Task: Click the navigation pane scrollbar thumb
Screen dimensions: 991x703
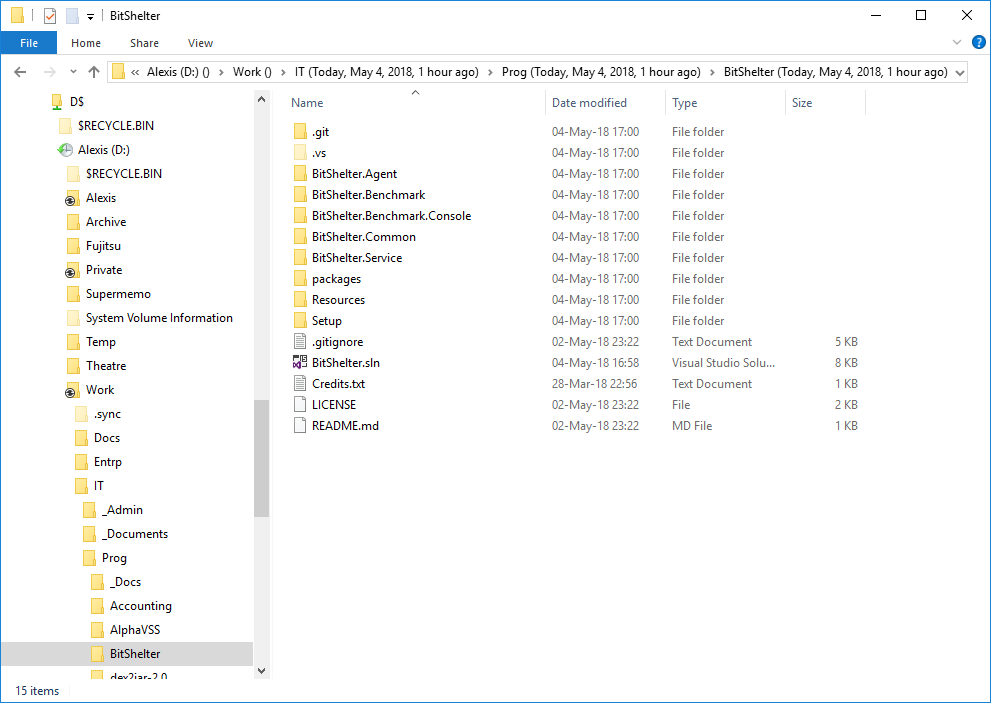Action: click(262, 458)
